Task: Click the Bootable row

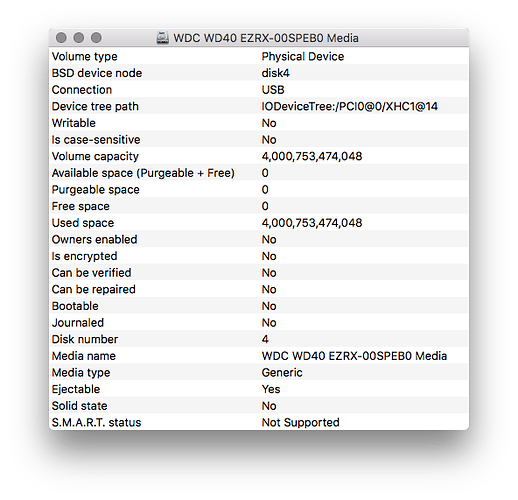Action: pos(259,306)
